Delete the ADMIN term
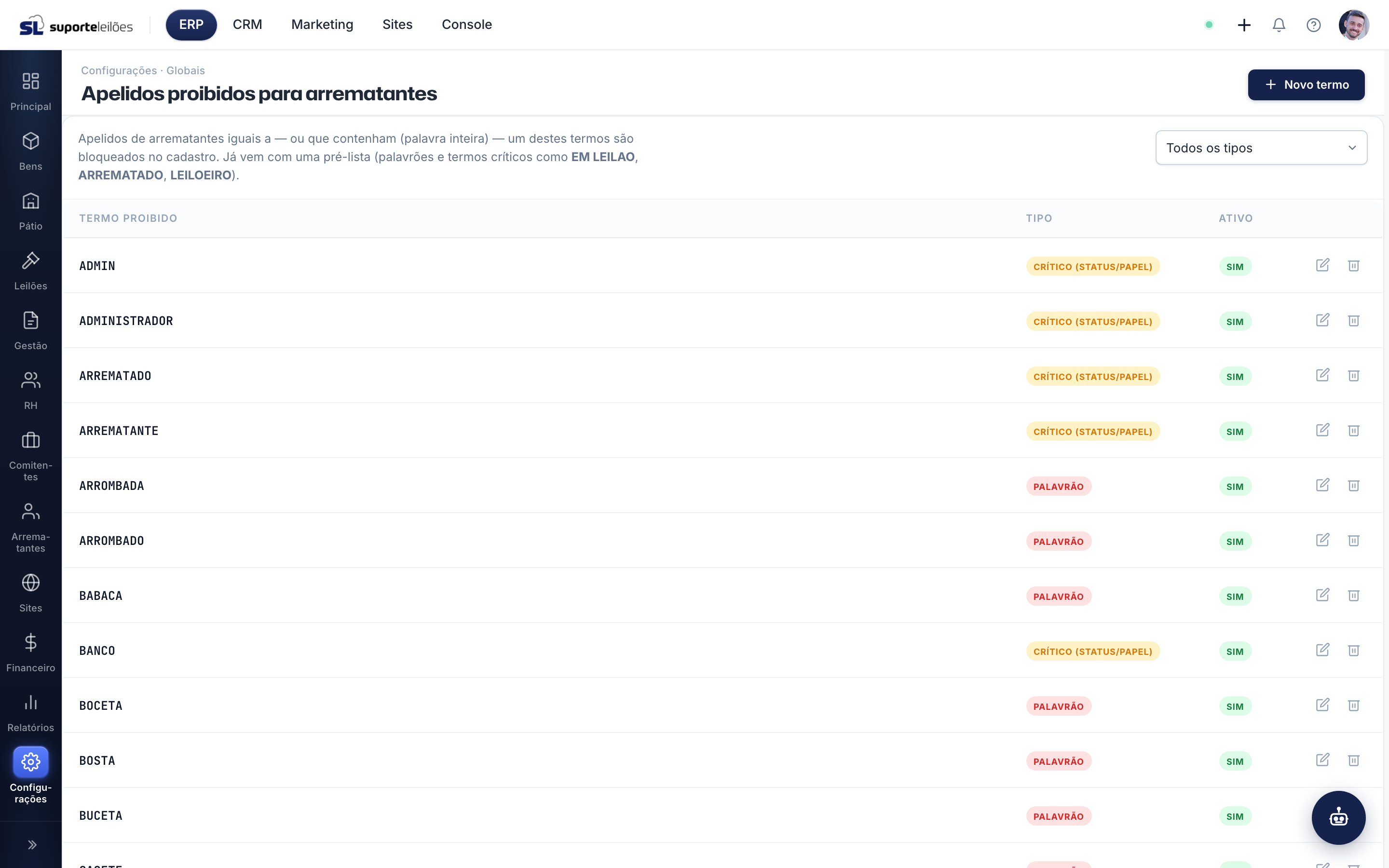 [1353, 265]
